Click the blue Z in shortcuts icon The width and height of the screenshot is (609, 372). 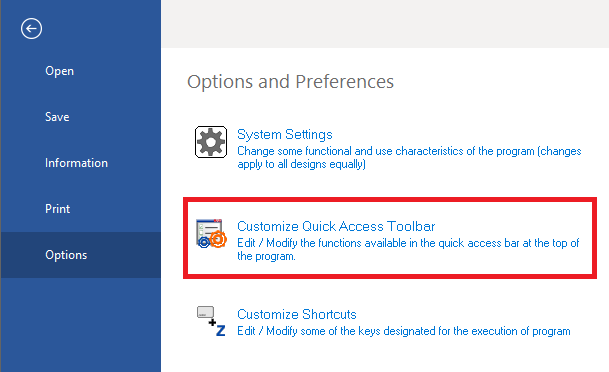point(221,331)
